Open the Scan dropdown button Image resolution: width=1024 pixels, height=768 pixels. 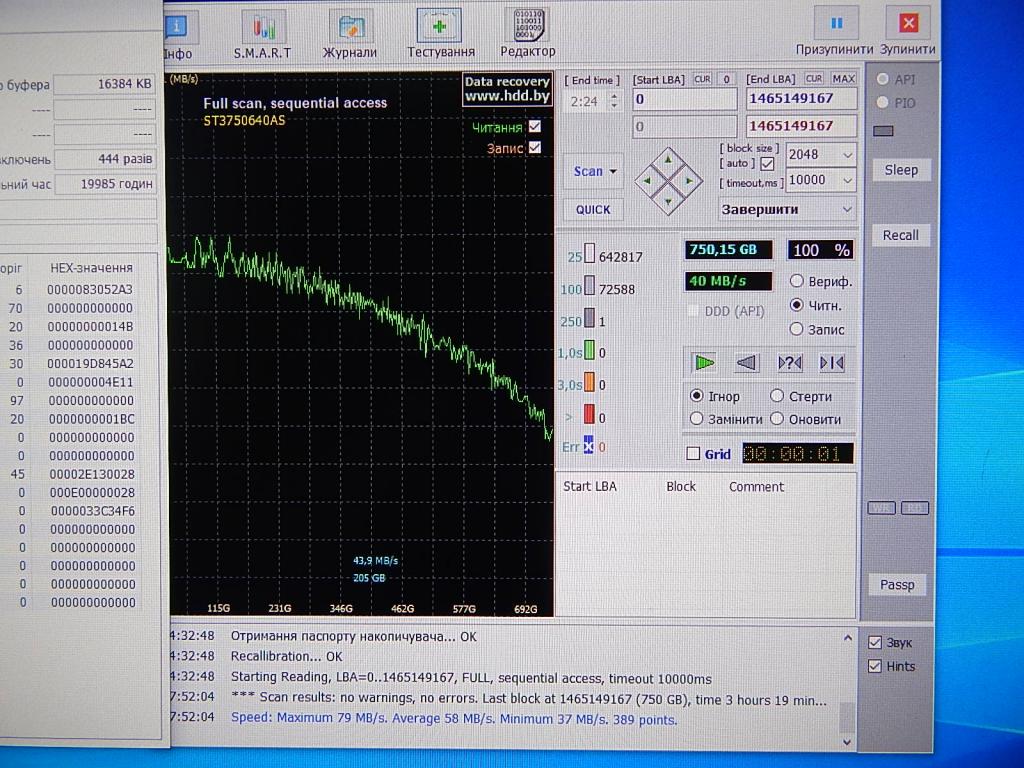coord(594,171)
